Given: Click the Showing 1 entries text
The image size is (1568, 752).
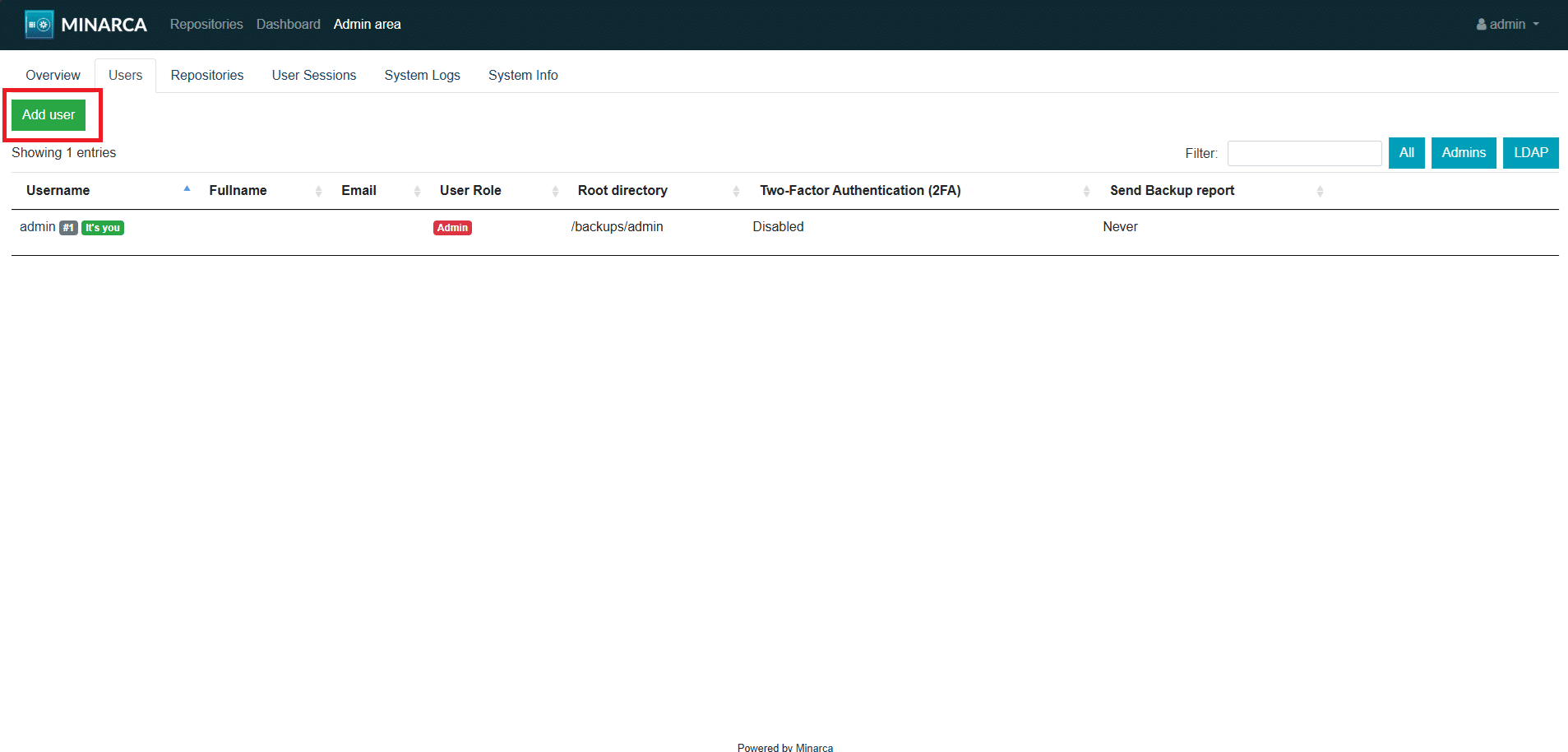Looking at the screenshot, I should pyautogui.click(x=63, y=153).
